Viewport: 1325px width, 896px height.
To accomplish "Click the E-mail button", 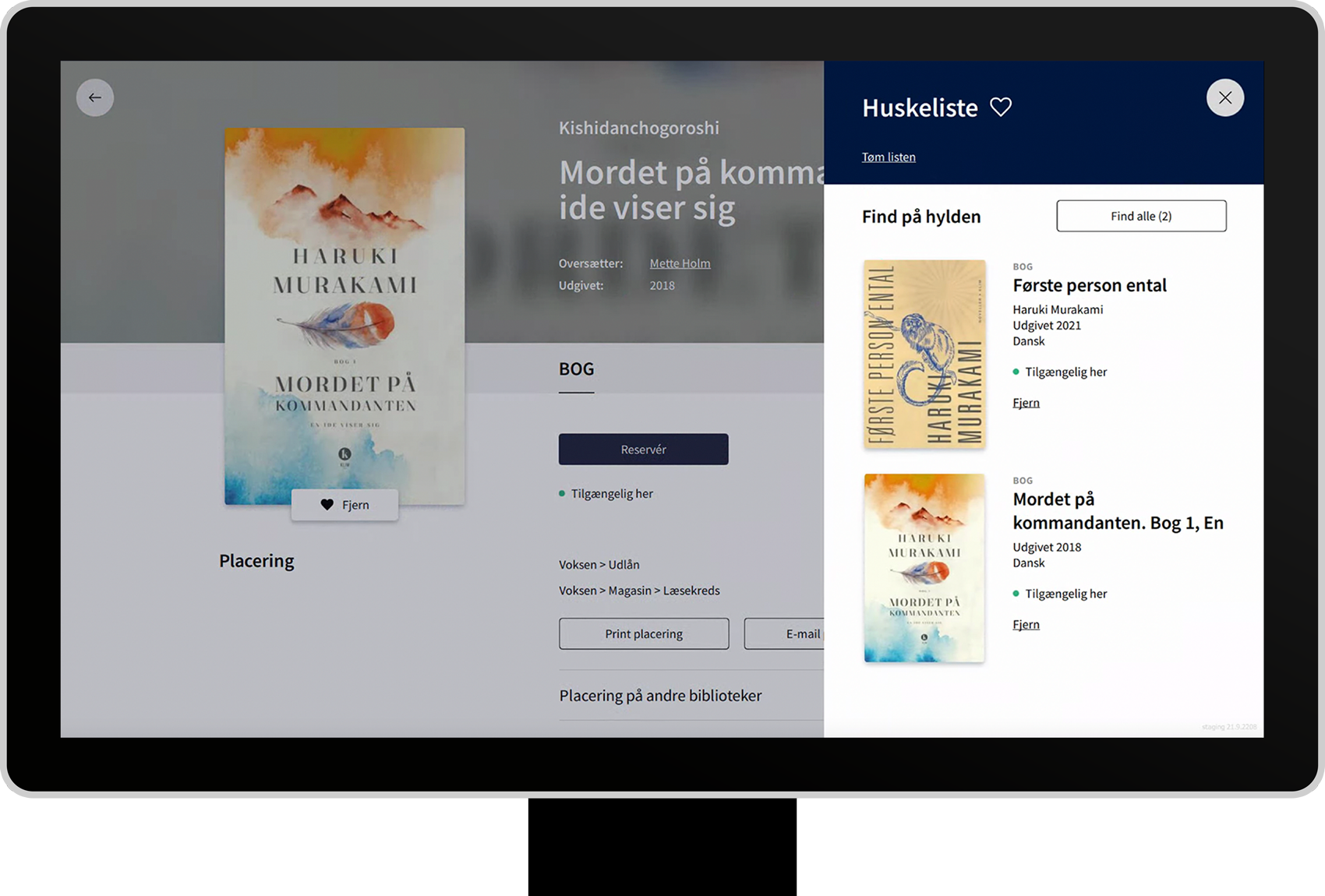I will 784,633.
